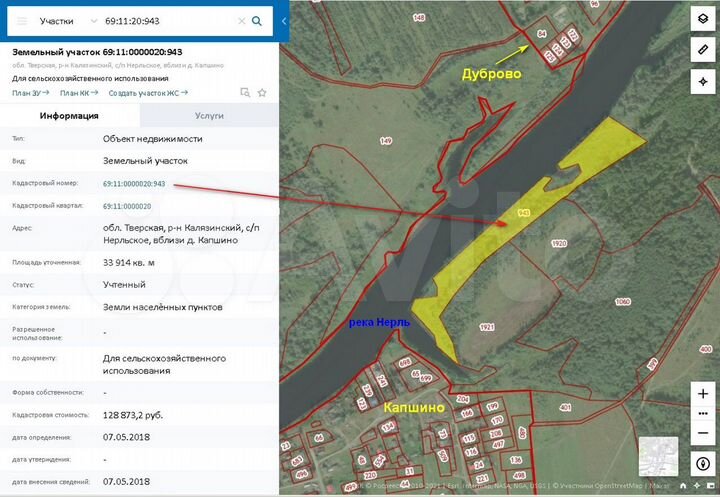The height and width of the screenshot is (497, 720).
Task: Zoom in on the map
Action: [x=701, y=394]
